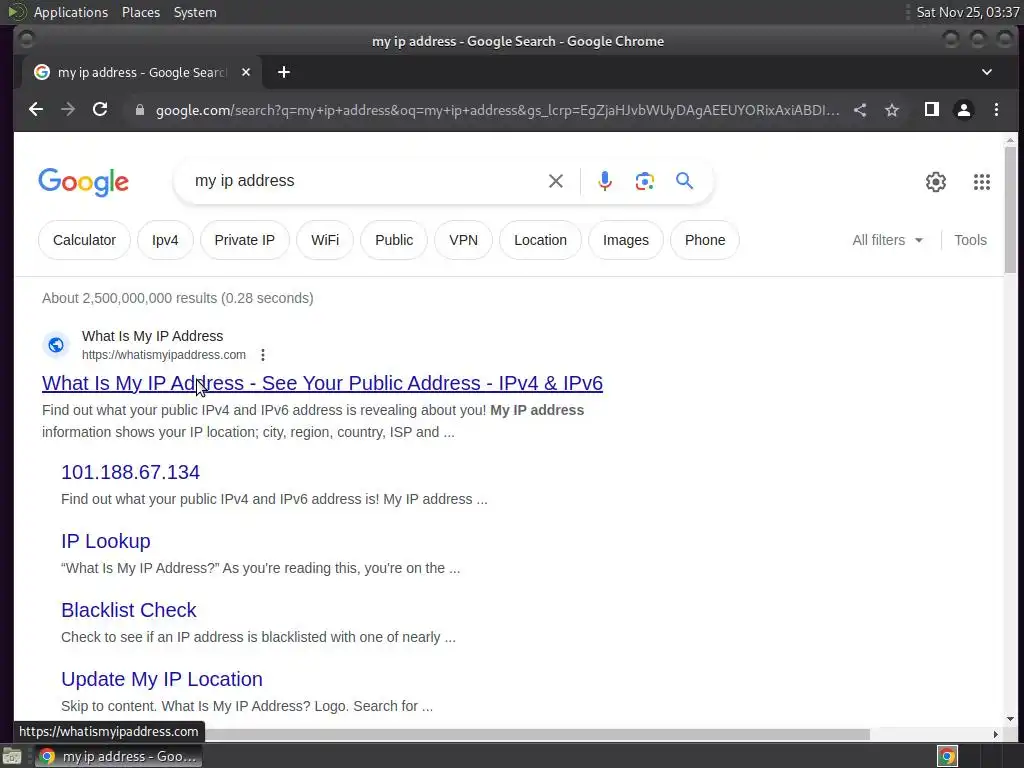Click the scroll down arrow
The image size is (1024, 768).
pyautogui.click(x=1010, y=719)
